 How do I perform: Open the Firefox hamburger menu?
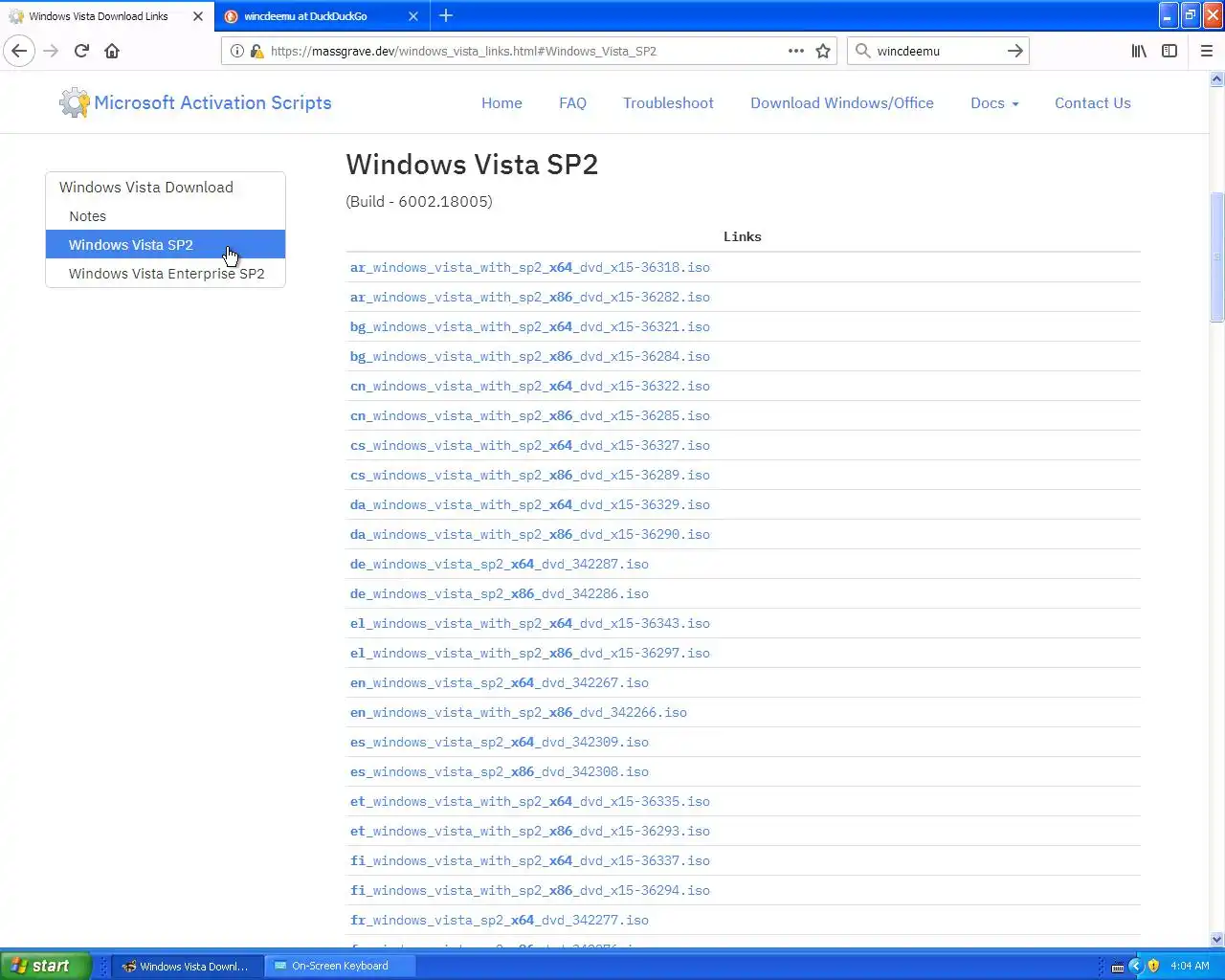pos(1207,51)
